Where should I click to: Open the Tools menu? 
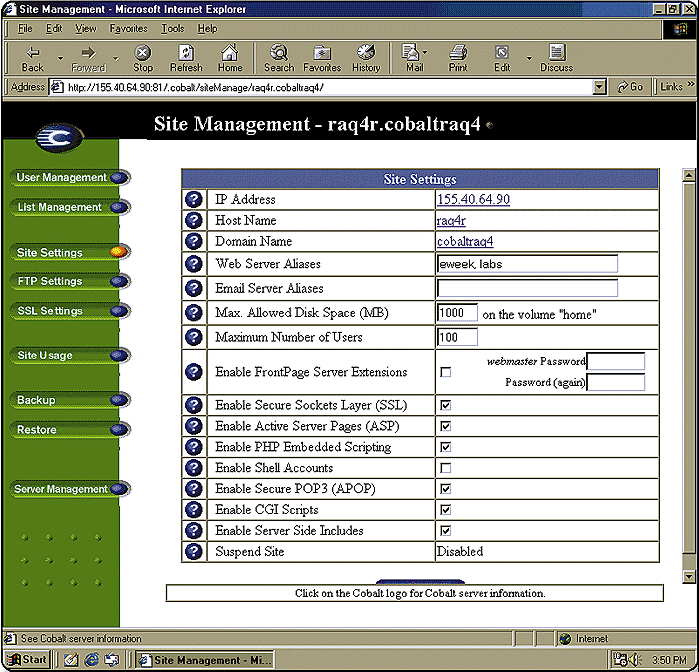[x=173, y=29]
